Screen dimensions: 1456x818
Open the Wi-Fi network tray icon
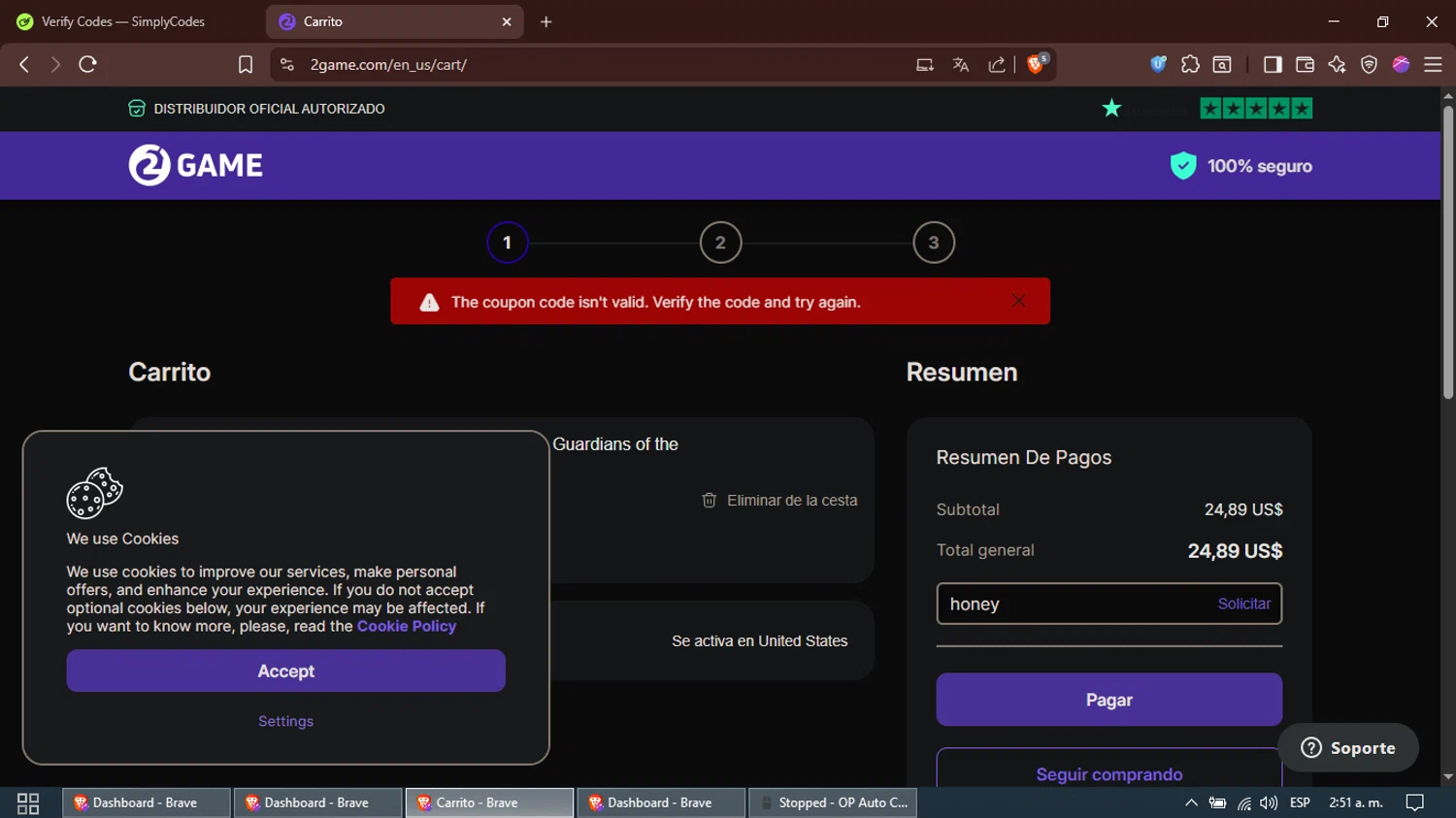coord(1244,803)
